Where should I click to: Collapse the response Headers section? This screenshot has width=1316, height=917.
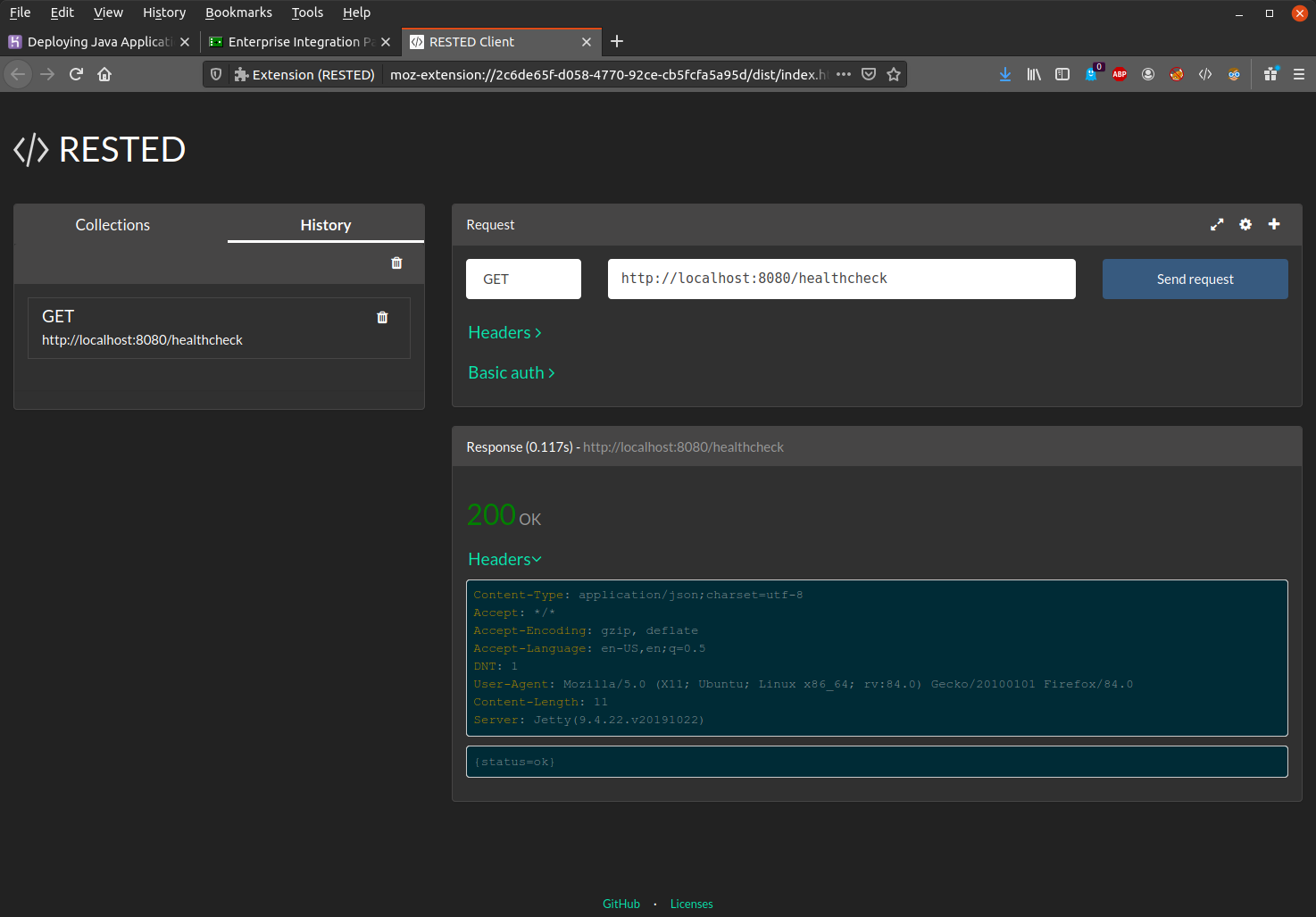click(x=504, y=559)
